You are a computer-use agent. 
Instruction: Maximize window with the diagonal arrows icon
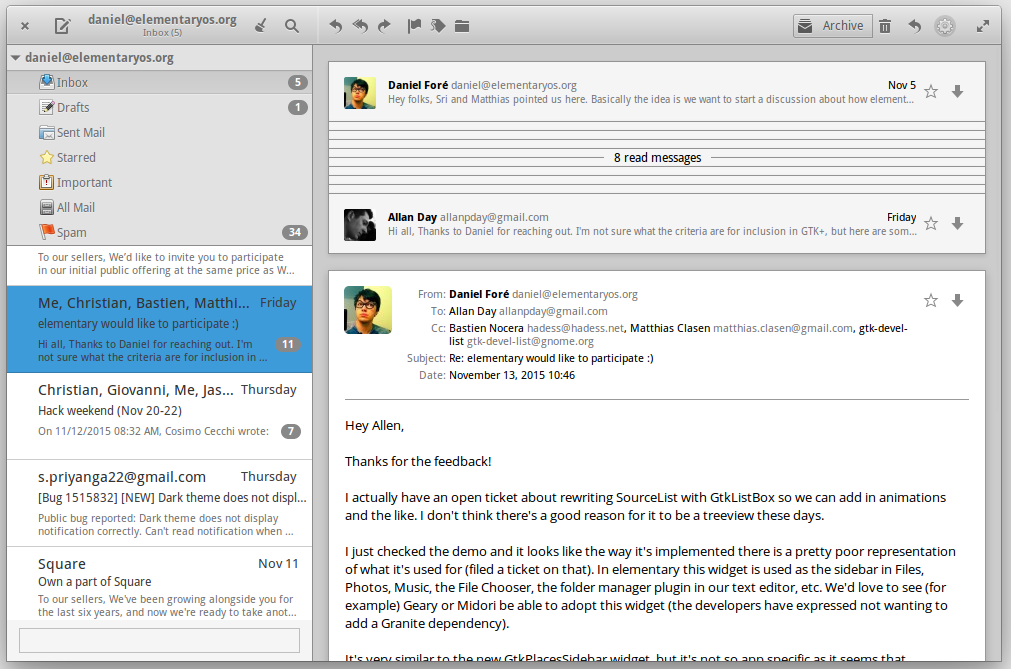pos(983,26)
